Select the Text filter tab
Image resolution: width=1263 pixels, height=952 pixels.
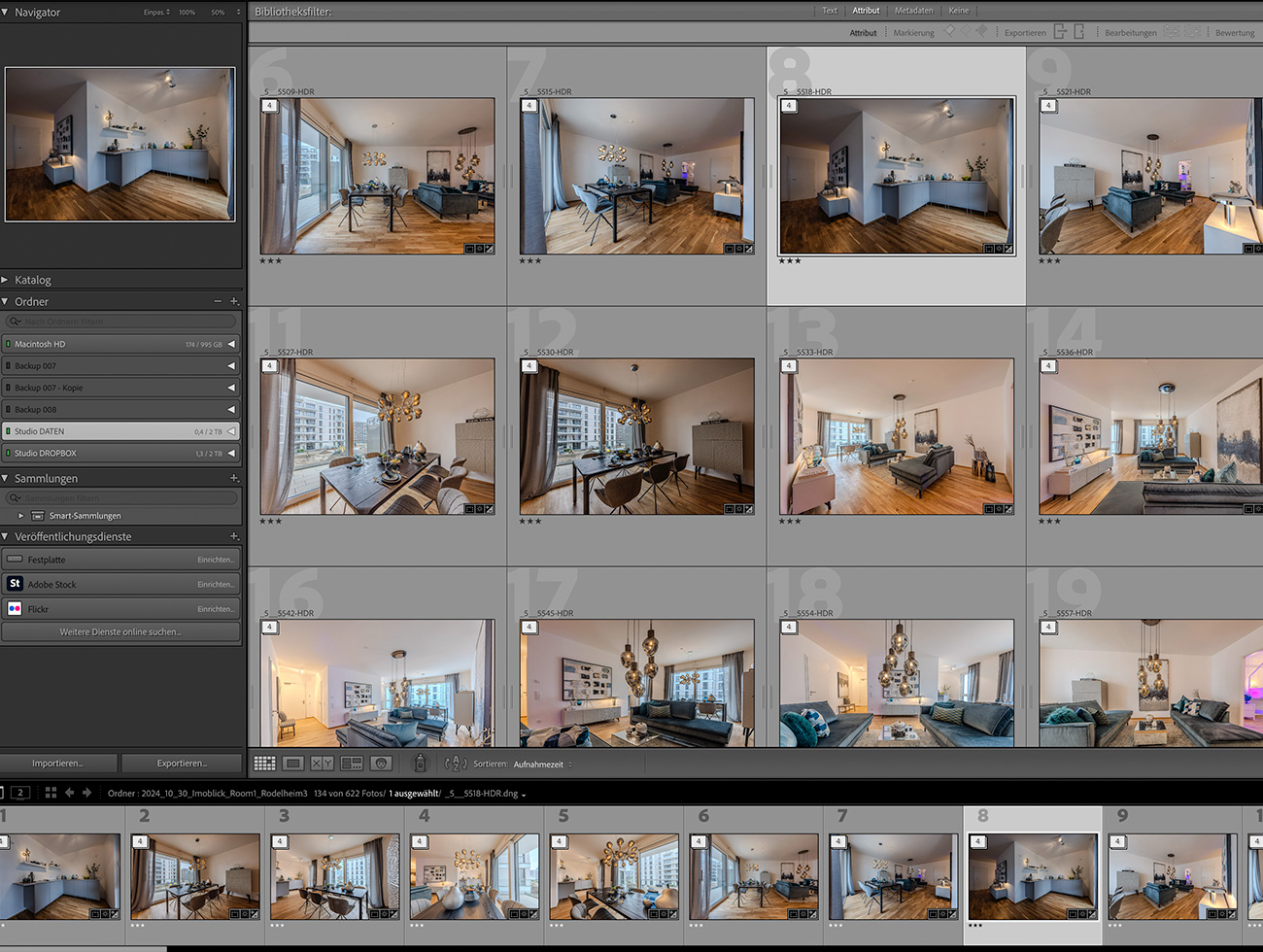pyautogui.click(x=829, y=10)
